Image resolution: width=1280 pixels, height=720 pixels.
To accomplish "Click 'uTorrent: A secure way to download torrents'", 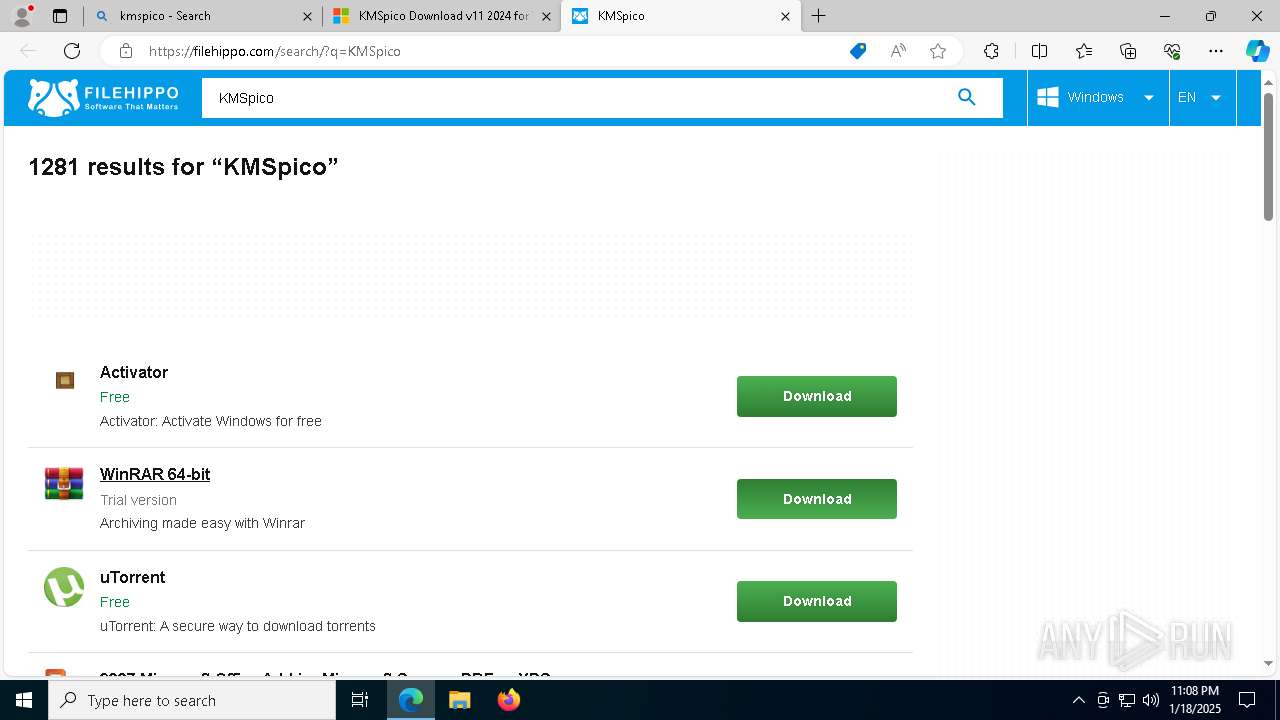I will [x=238, y=626].
